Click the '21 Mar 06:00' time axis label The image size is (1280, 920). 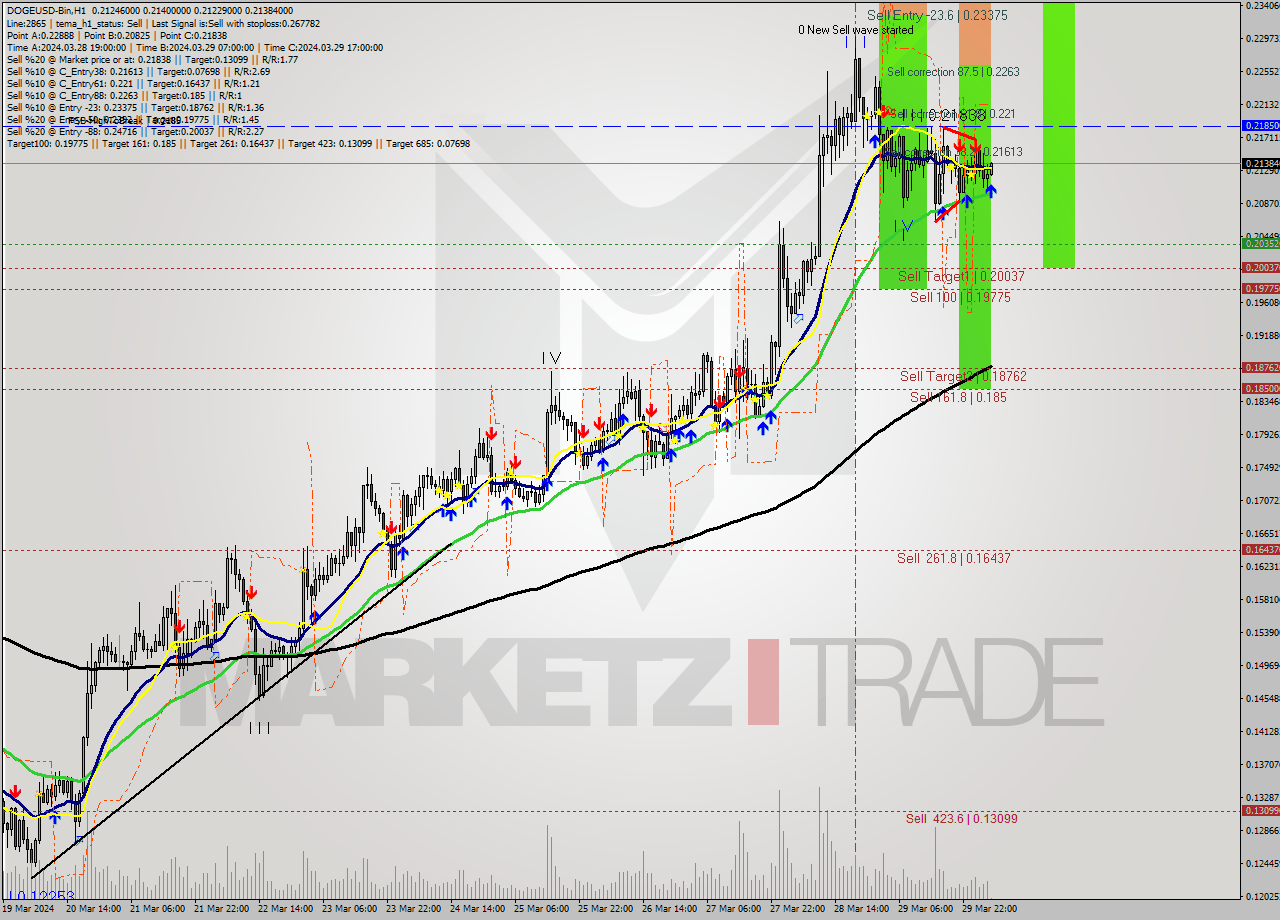(159, 909)
